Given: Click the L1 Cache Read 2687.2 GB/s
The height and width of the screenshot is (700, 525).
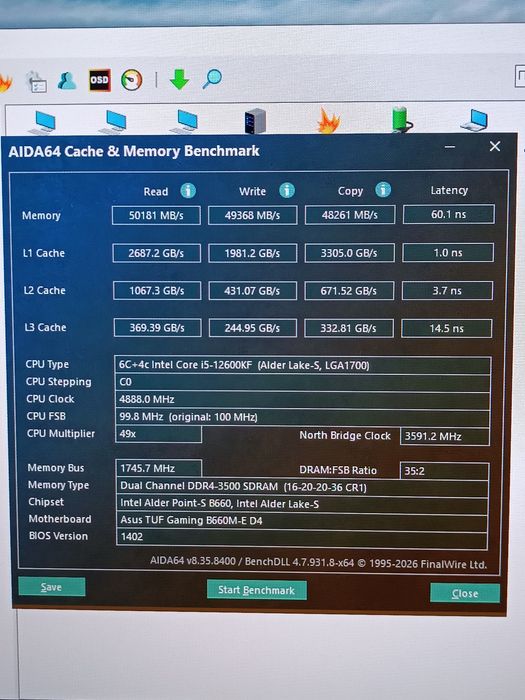Looking at the screenshot, I should click(157, 253).
